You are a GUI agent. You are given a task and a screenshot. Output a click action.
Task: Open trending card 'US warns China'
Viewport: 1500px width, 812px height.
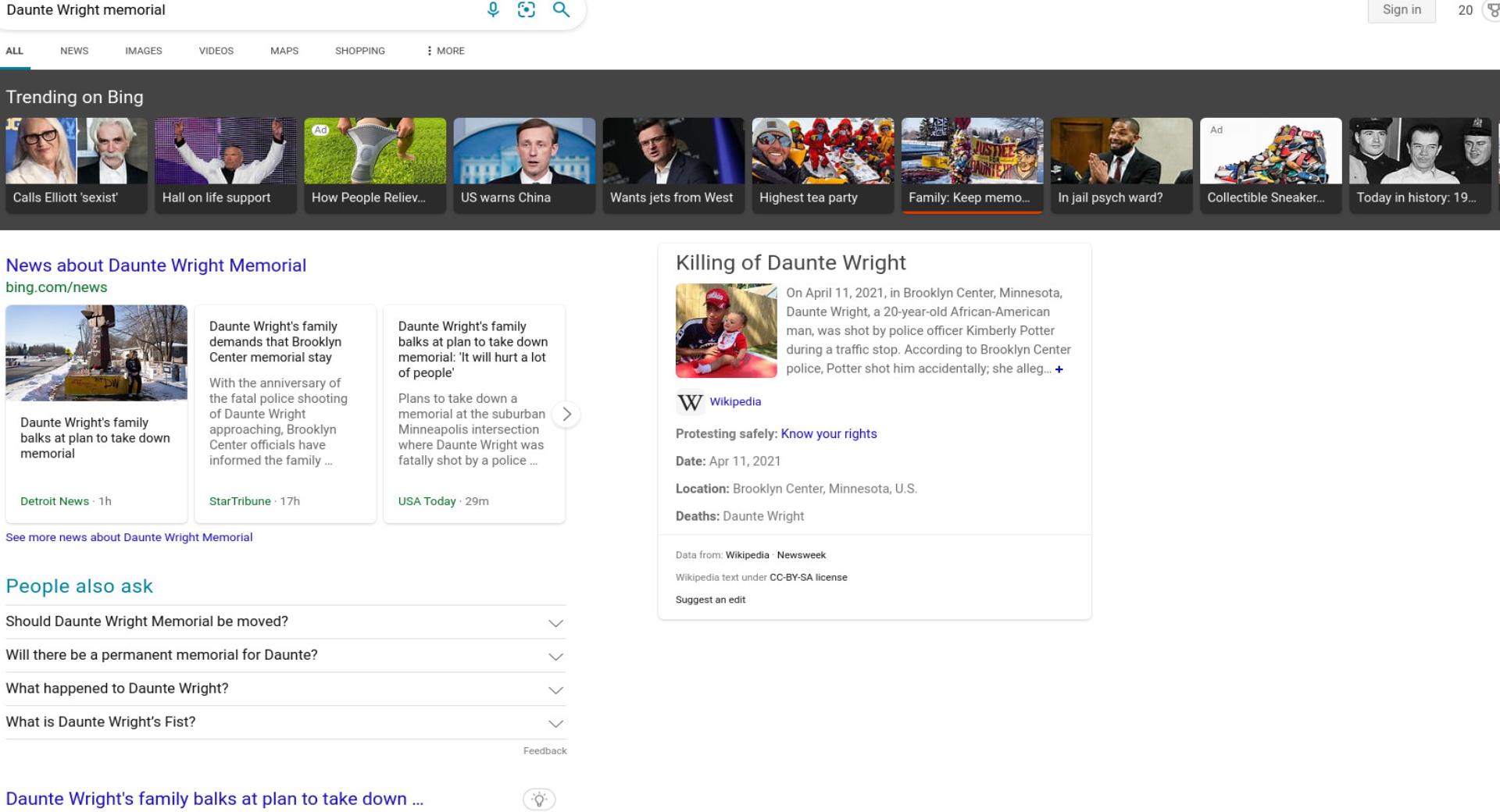524,166
